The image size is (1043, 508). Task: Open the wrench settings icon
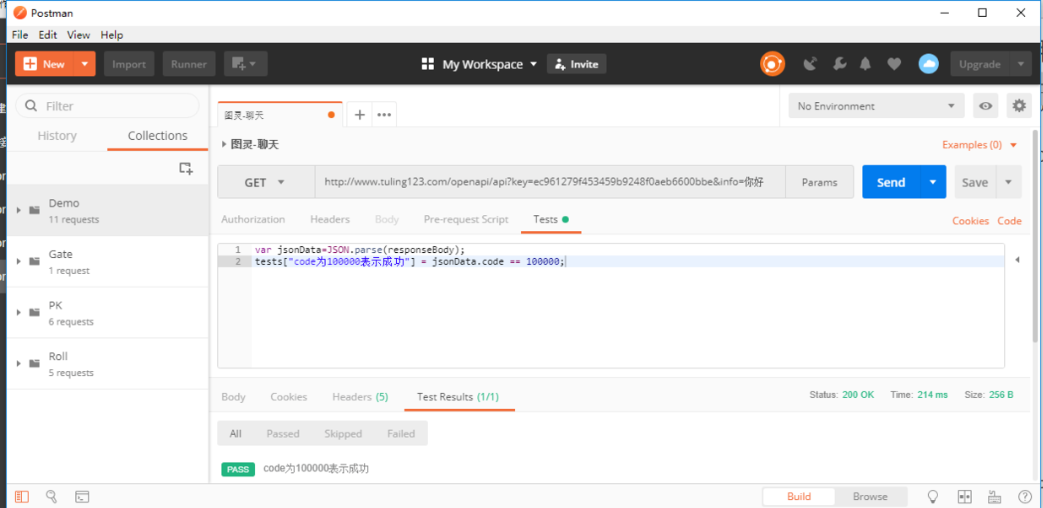[x=839, y=64]
